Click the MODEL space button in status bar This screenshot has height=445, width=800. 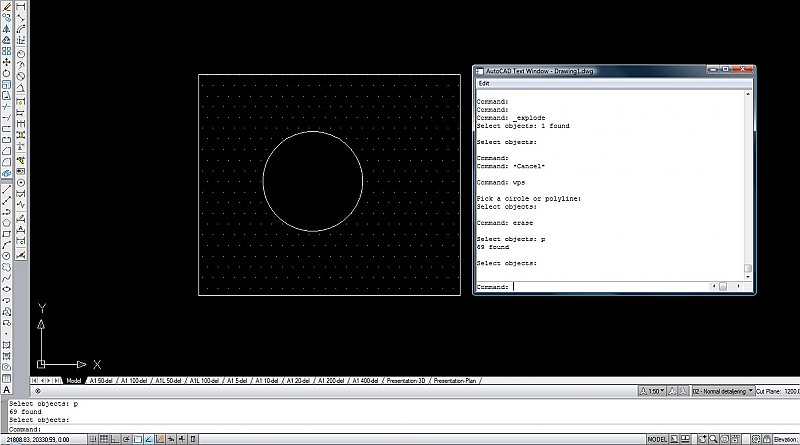click(x=657, y=439)
